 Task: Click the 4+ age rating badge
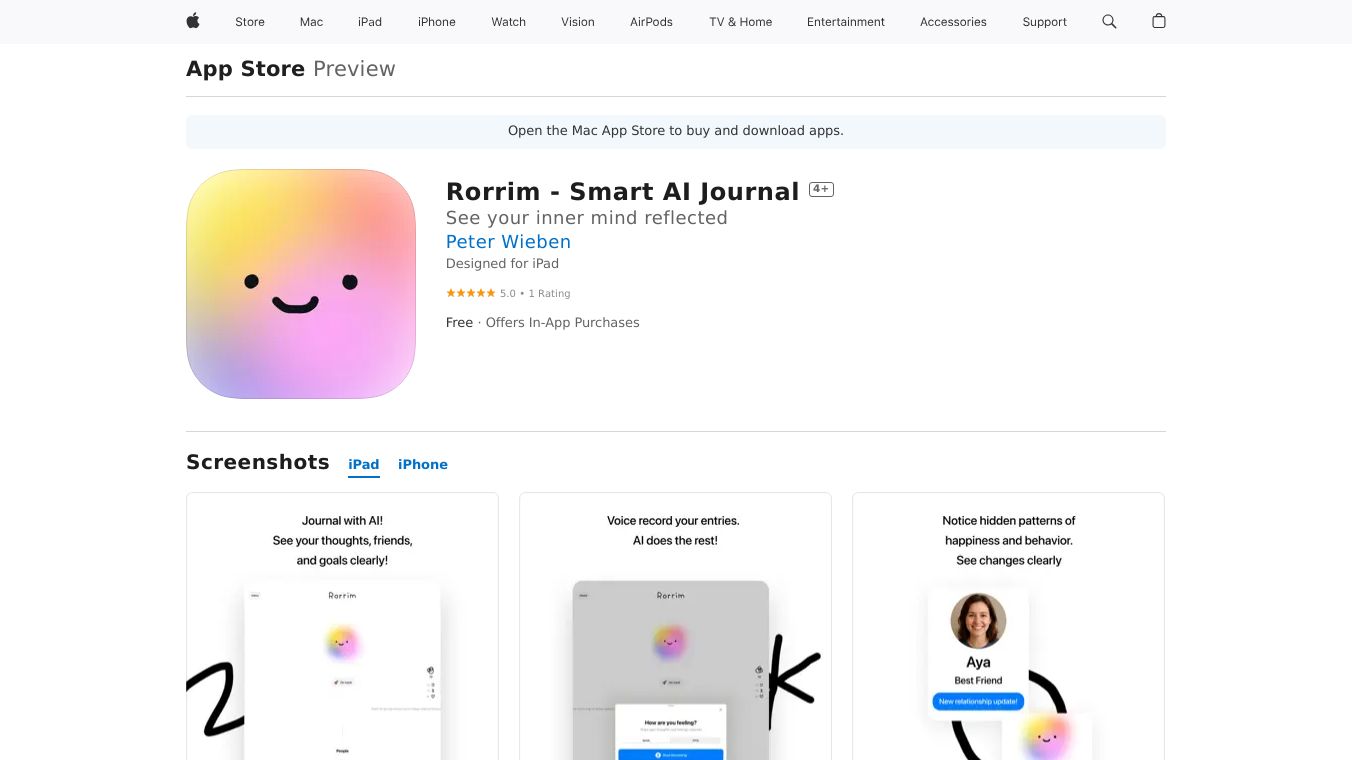[821, 189]
